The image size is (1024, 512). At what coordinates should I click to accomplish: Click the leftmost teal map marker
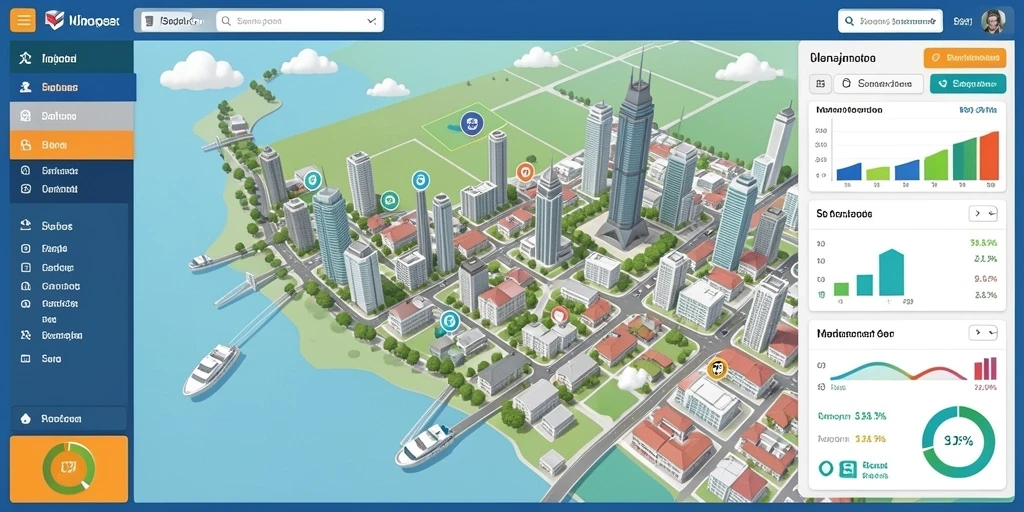pos(313,180)
